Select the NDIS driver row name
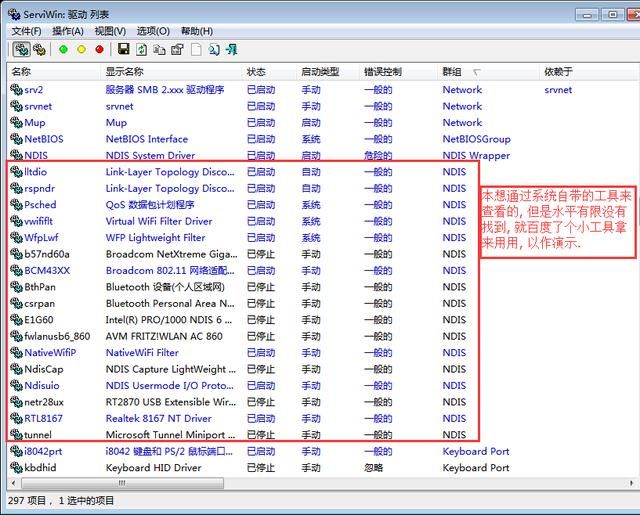 (x=36, y=155)
